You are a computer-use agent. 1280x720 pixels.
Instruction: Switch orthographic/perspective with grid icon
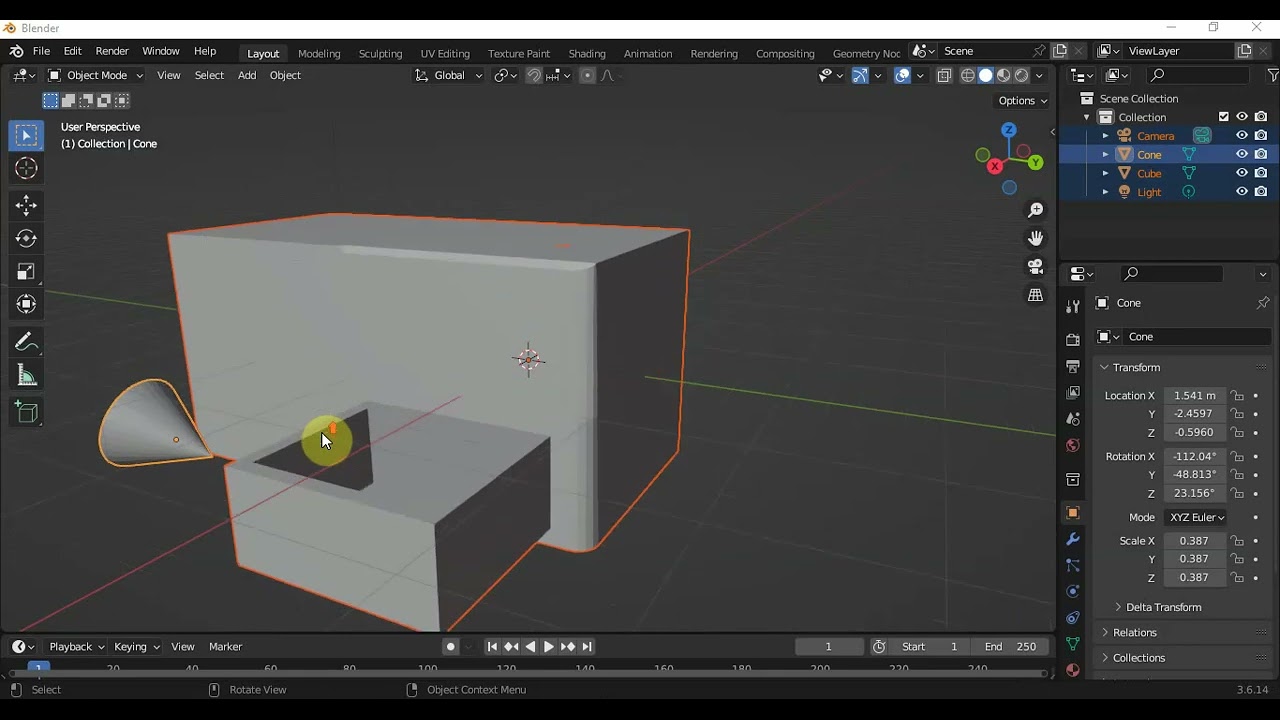coord(1036,295)
